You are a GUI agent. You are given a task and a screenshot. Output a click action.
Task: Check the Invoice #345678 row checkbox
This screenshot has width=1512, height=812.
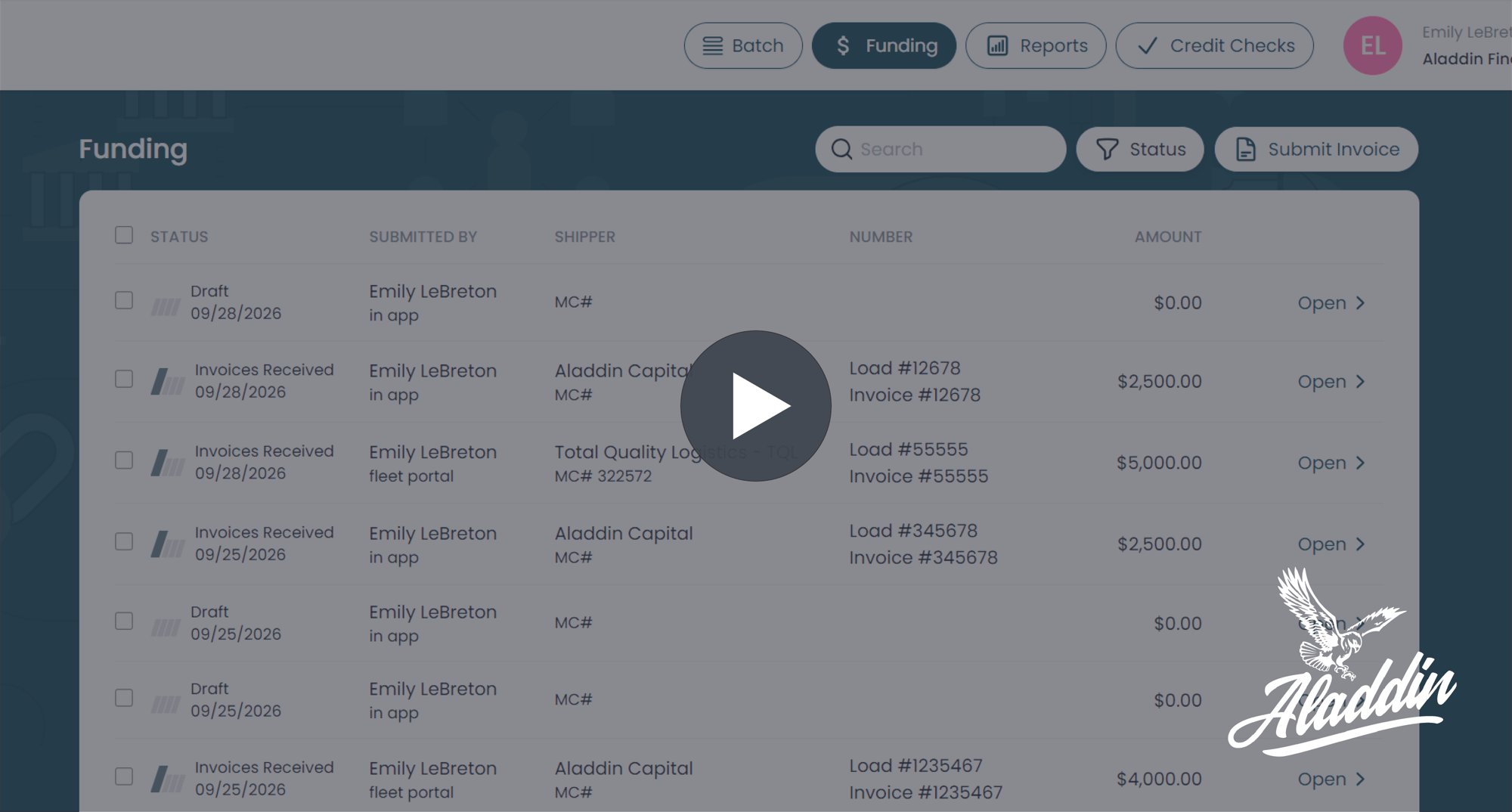tap(124, 541)
